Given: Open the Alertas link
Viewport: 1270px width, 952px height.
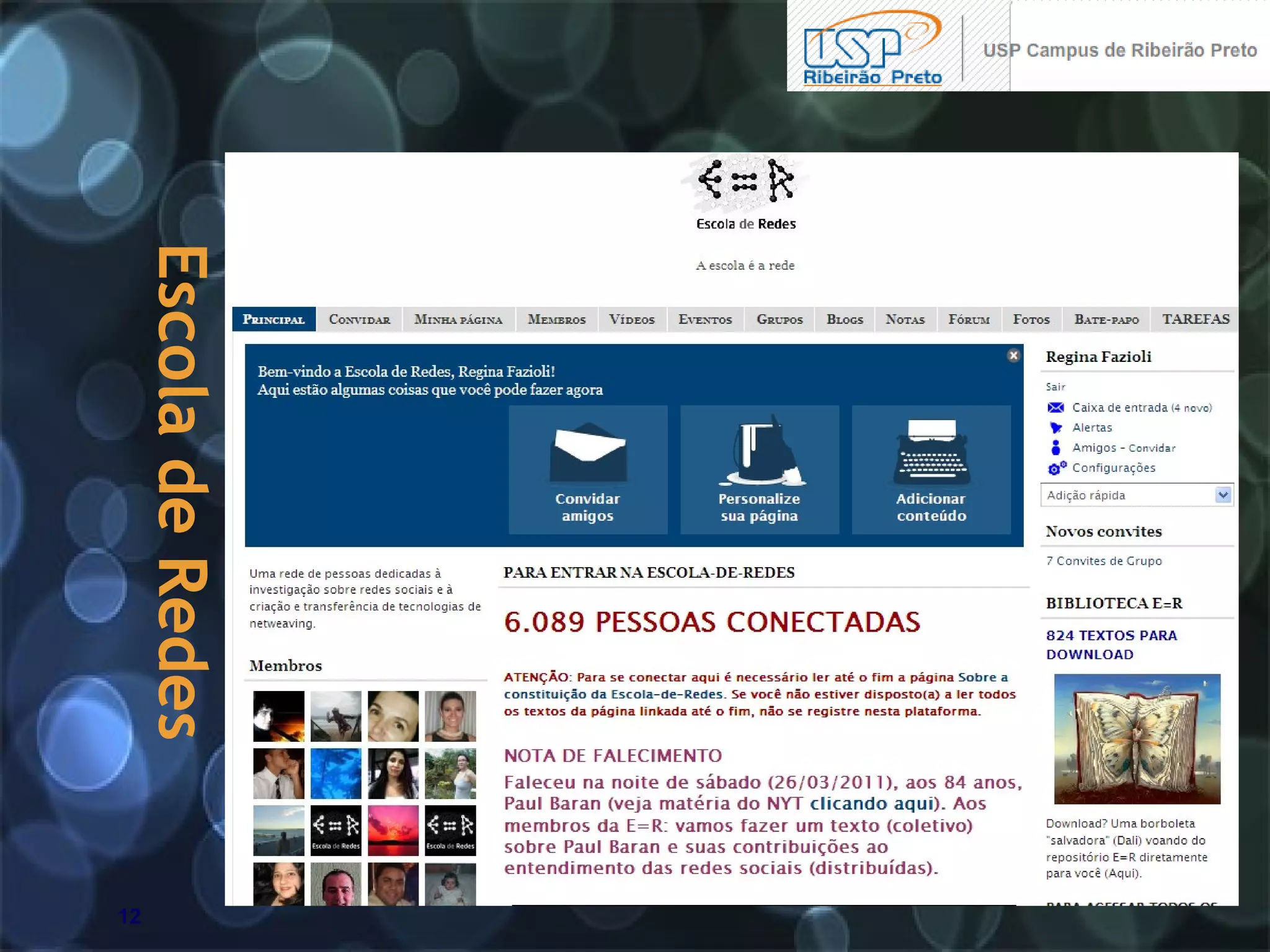Looking at the screenshot, I should click(x=1092, y=428).
